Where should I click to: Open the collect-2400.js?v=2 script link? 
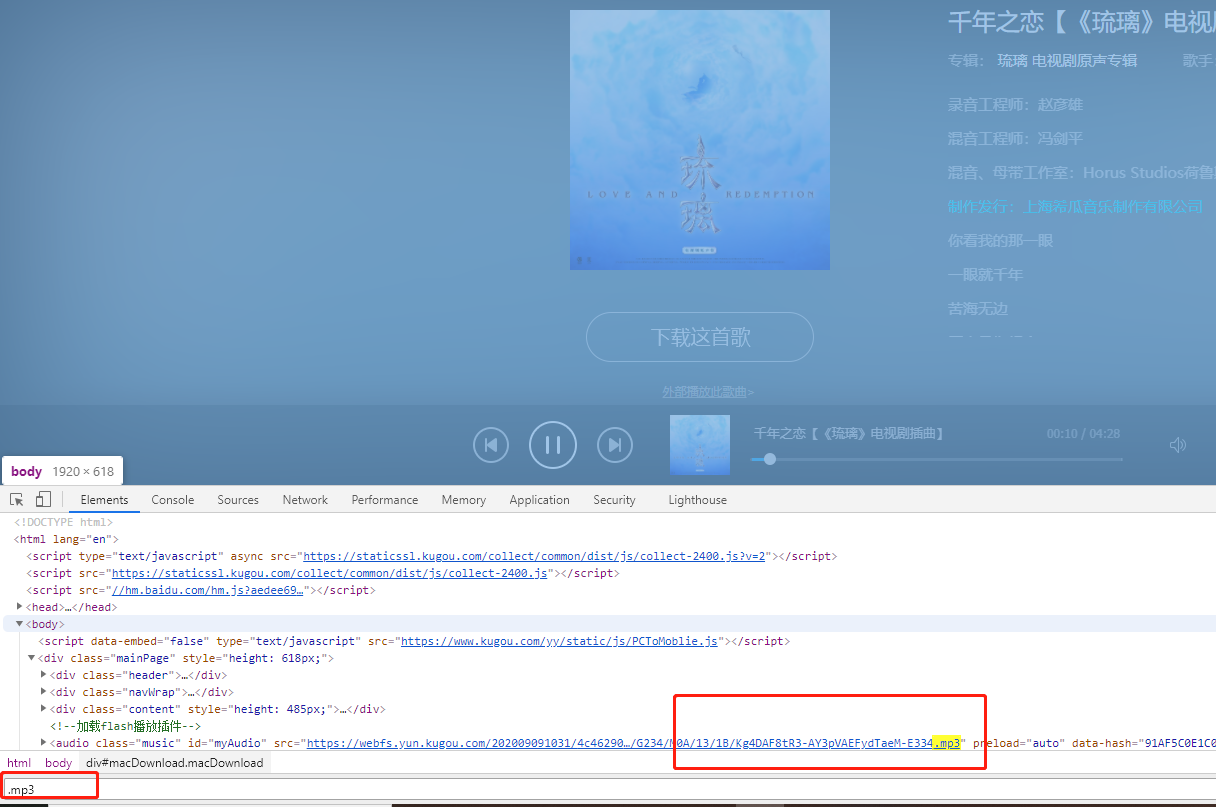coord(534,556)
